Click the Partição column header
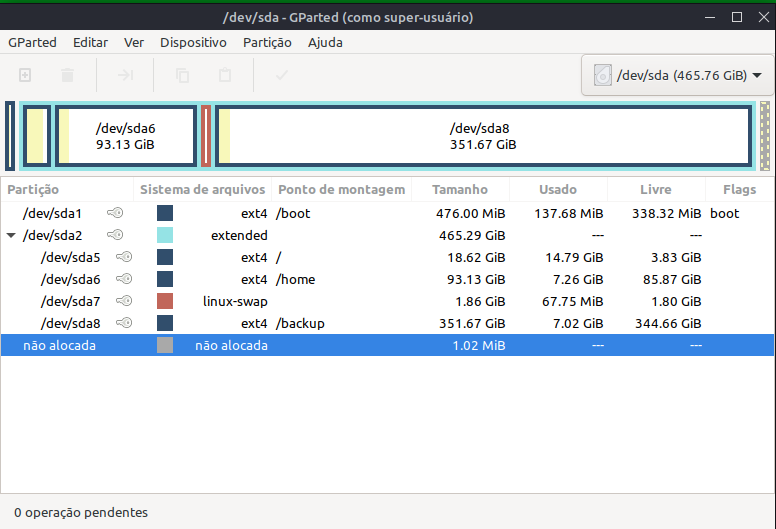 pos(67,190)
